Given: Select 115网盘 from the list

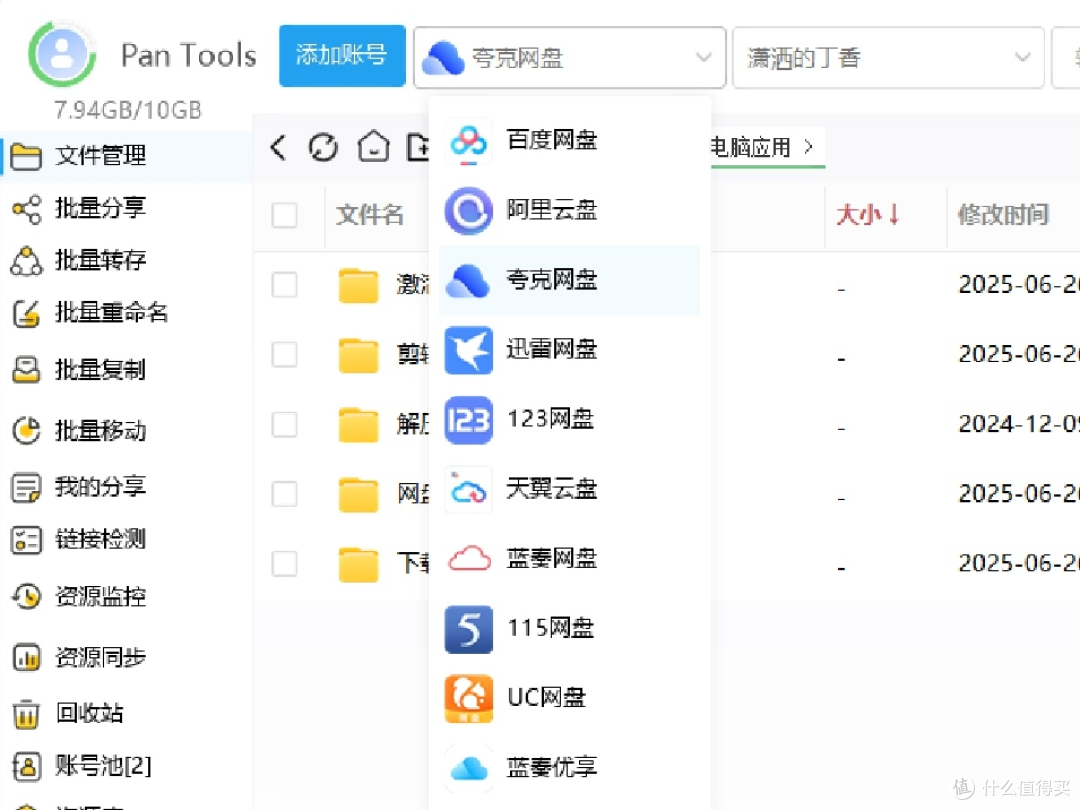Looking at the screenshot, I should click(570, 629).
